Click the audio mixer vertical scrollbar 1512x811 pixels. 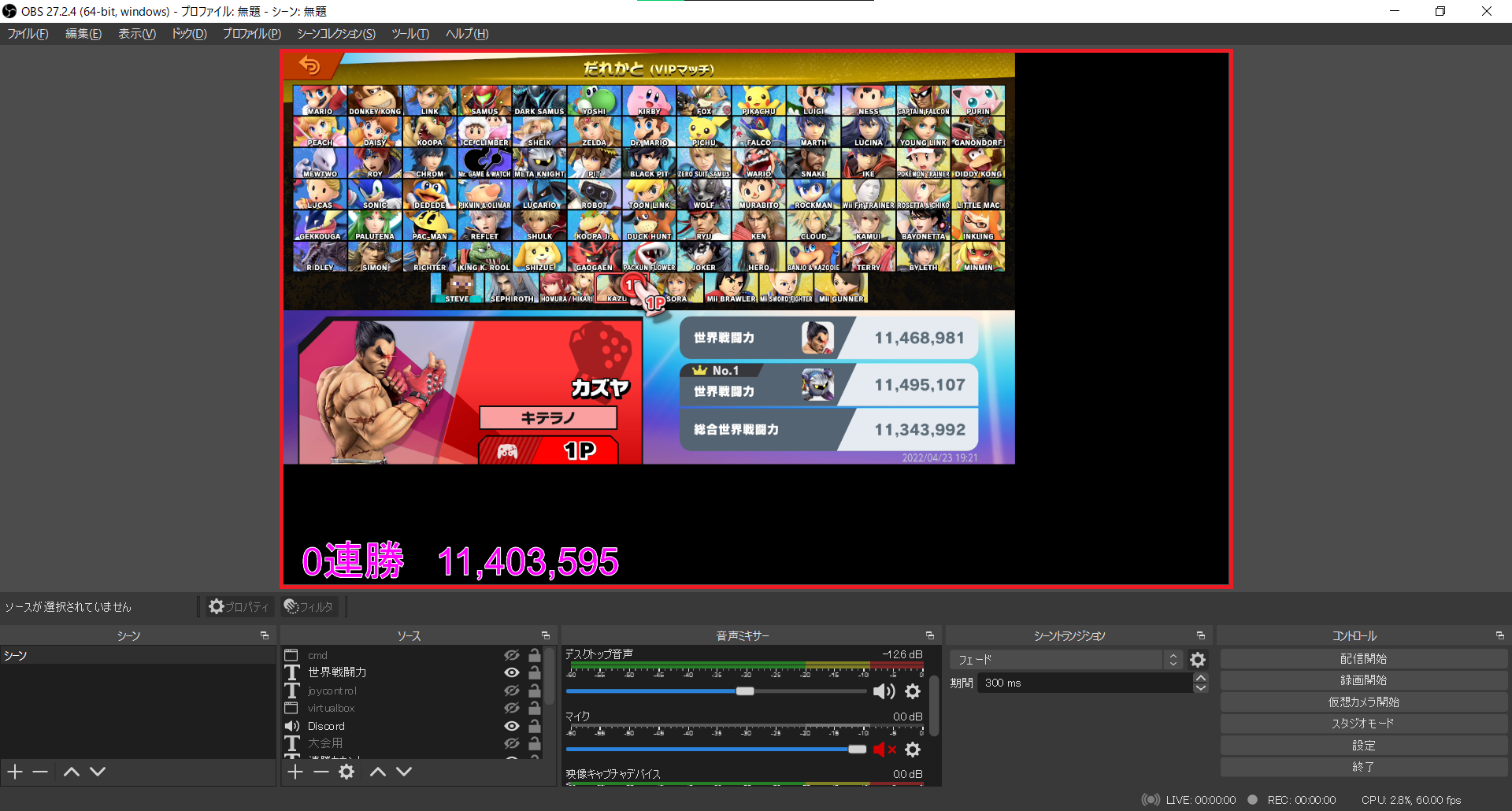click(934, 705)
